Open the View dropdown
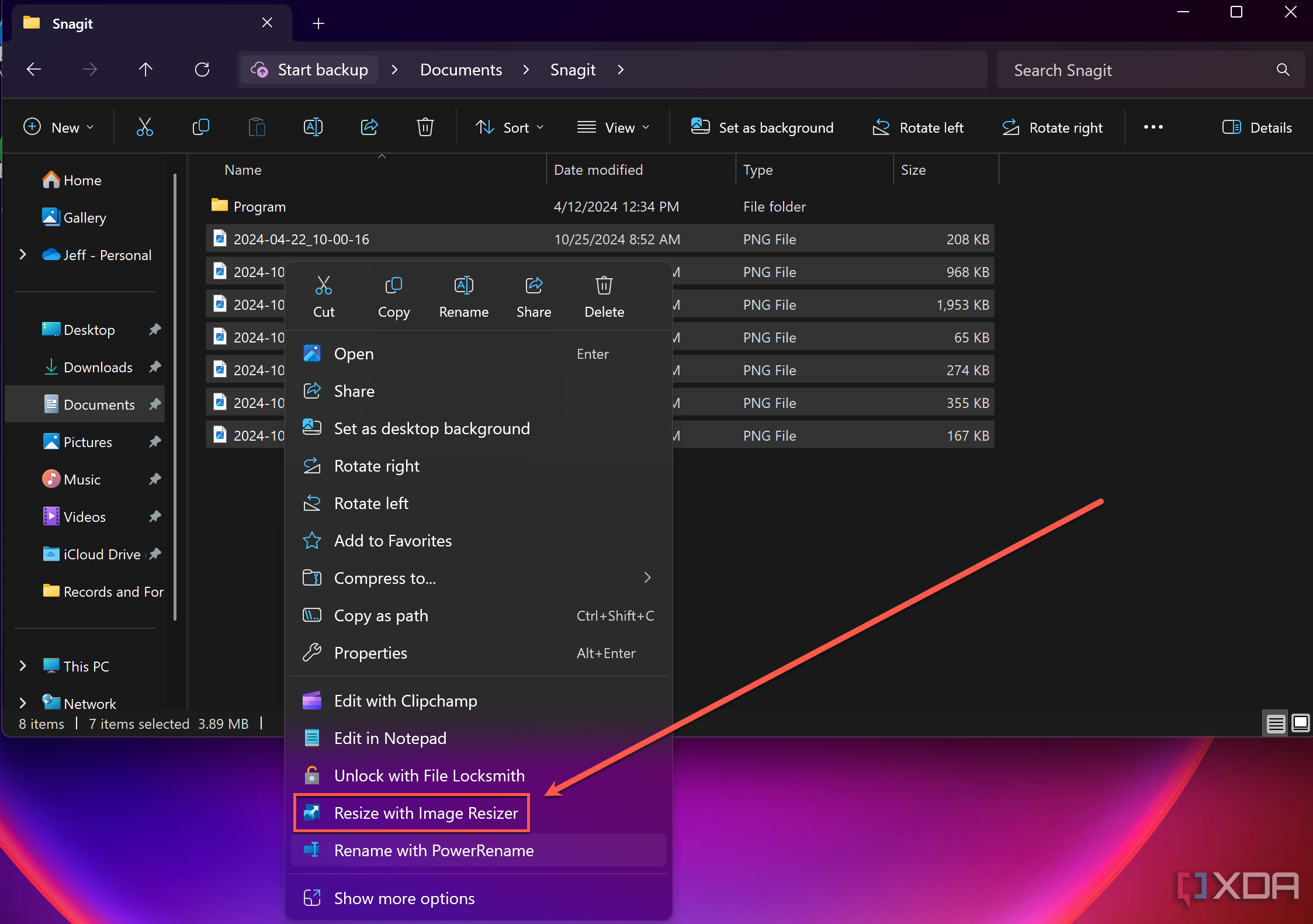 point(613,127)
